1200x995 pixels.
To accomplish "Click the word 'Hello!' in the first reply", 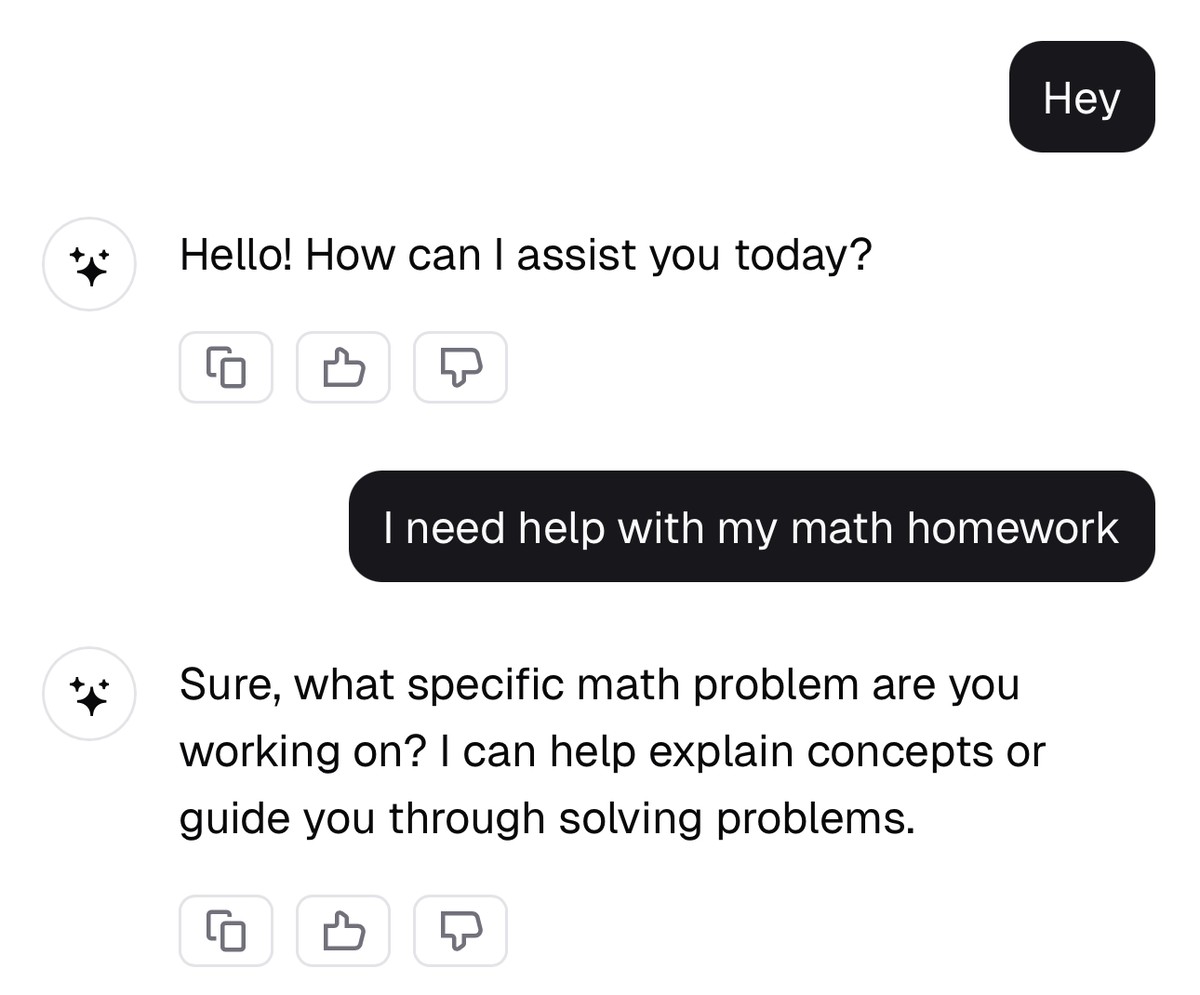I will [x=237, y=255].
